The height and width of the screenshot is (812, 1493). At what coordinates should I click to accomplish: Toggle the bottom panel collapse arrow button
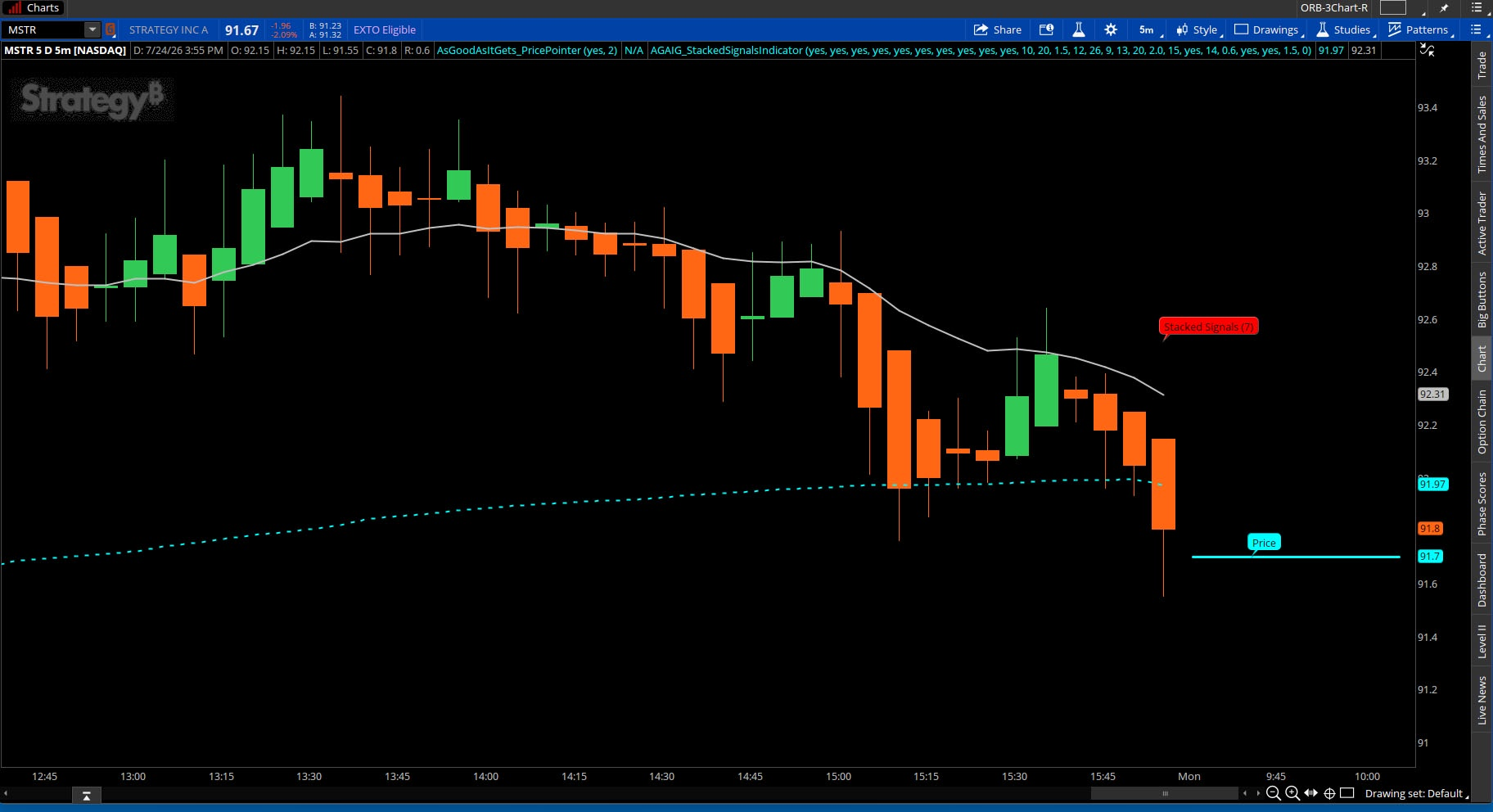(x=86, y=795)
